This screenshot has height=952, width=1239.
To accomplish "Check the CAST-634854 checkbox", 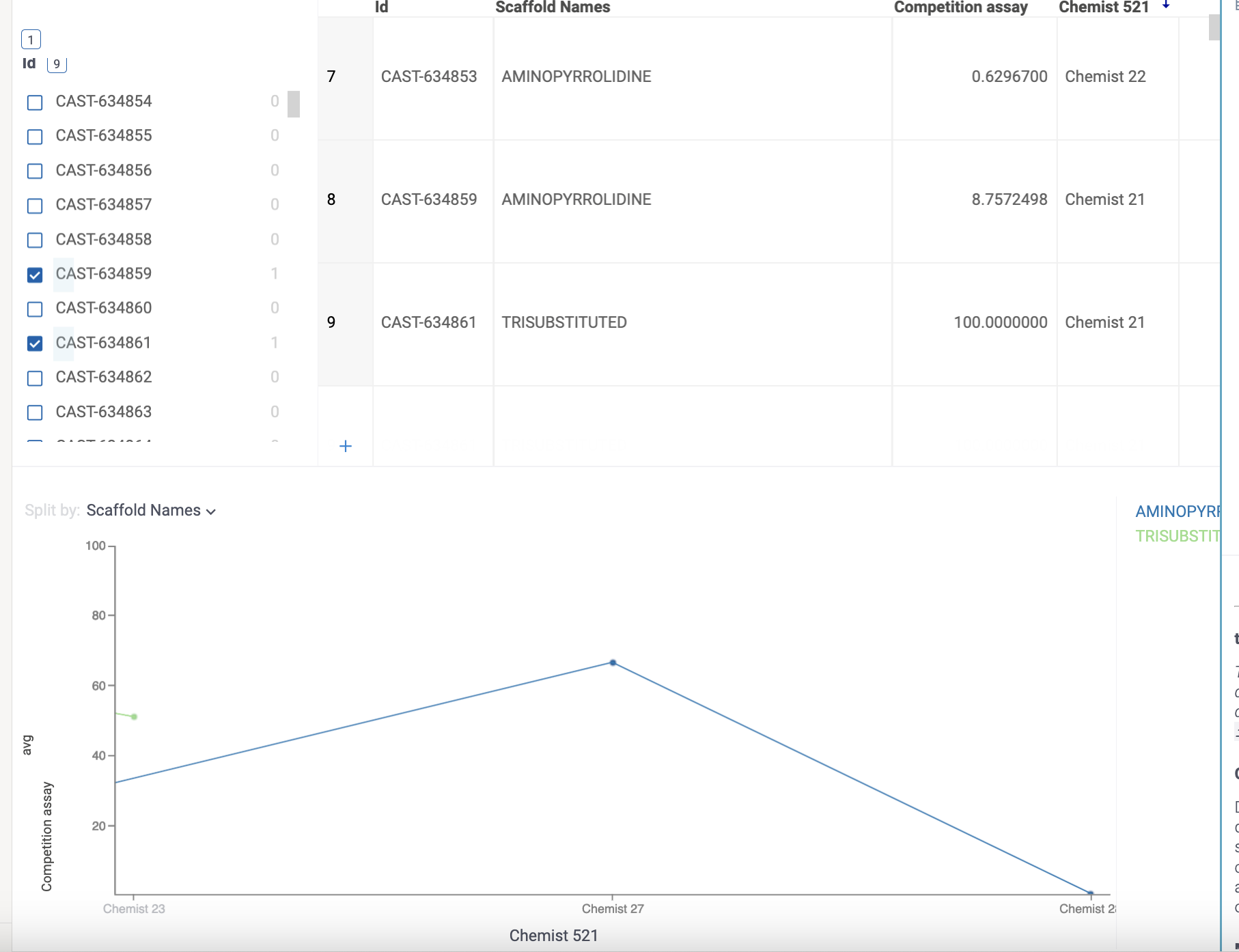I will tap(34, 102).
